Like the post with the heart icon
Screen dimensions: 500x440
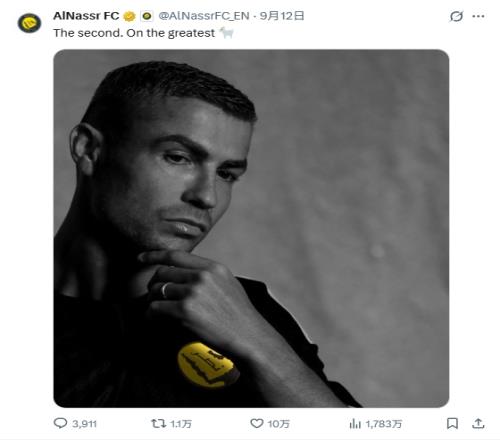[x=257, y=423]
